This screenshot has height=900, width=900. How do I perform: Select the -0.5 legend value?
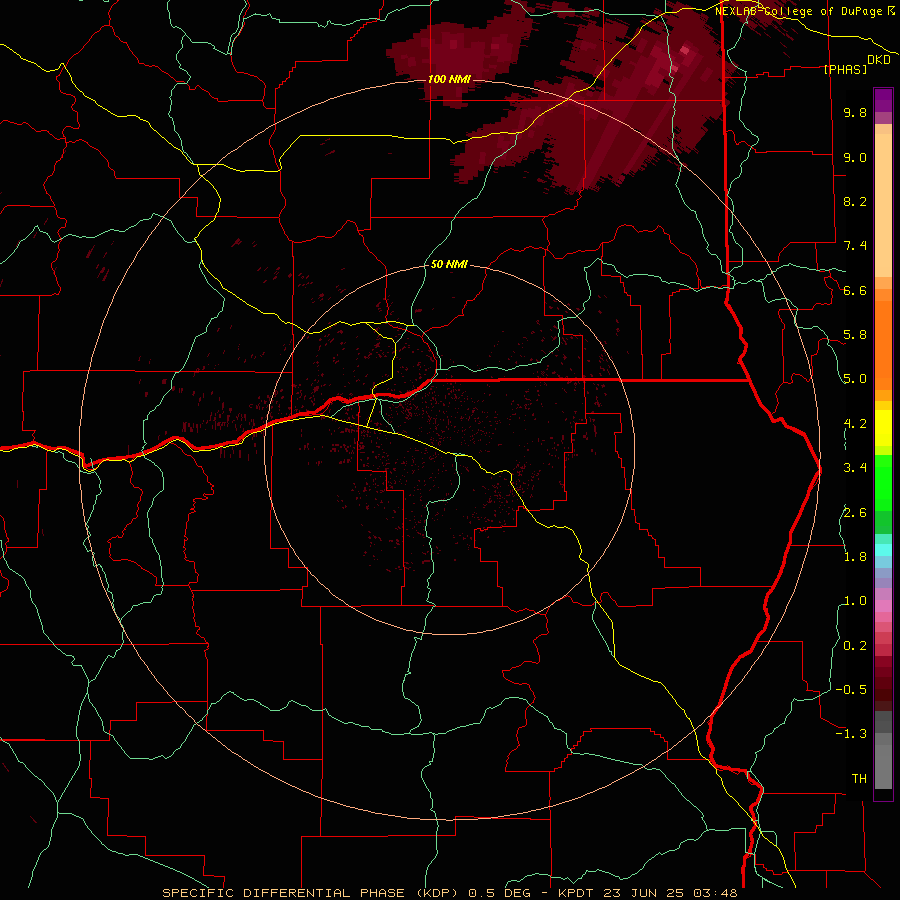coord(851,690)
